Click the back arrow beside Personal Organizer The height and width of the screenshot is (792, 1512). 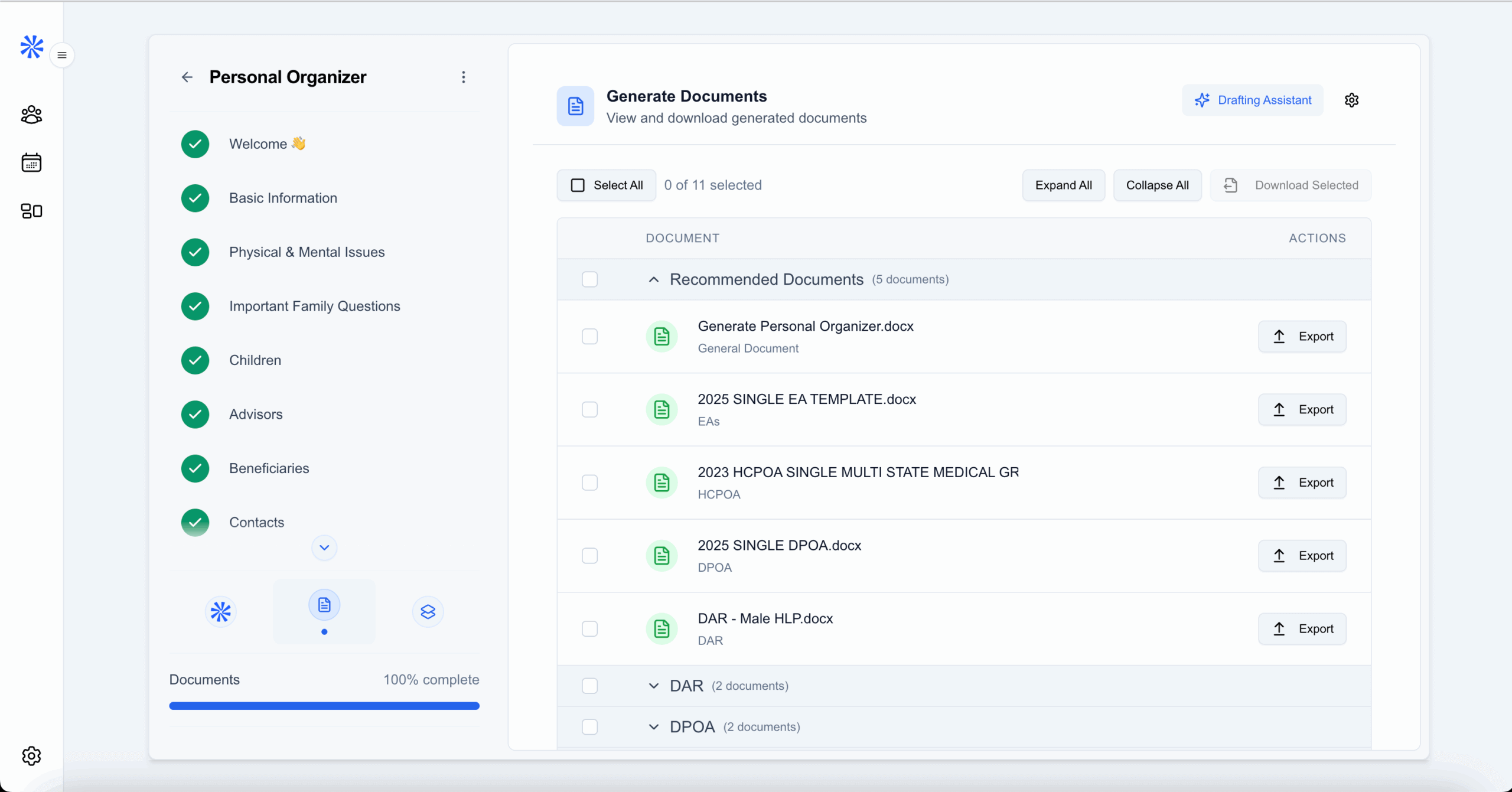pos(187,77)
